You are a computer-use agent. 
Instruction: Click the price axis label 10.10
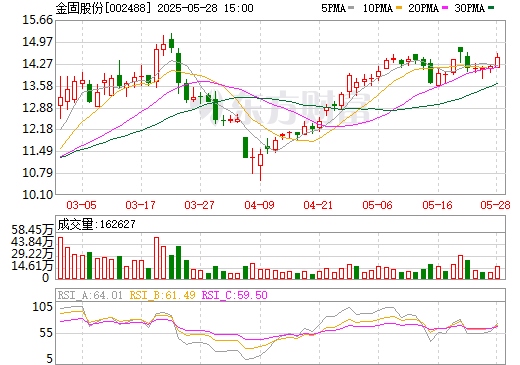(x=38, y=195)
